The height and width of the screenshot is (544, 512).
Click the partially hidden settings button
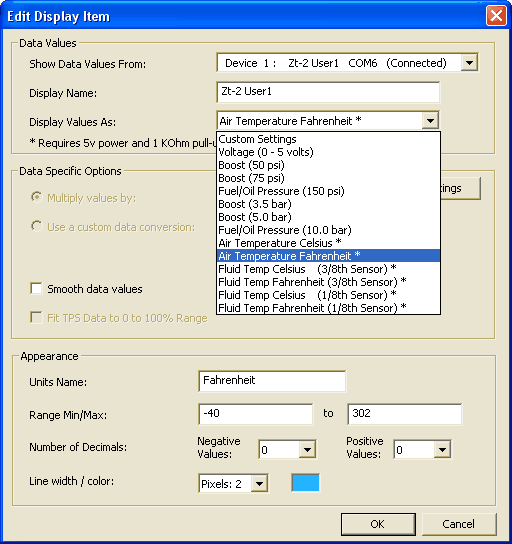[461, 188]
